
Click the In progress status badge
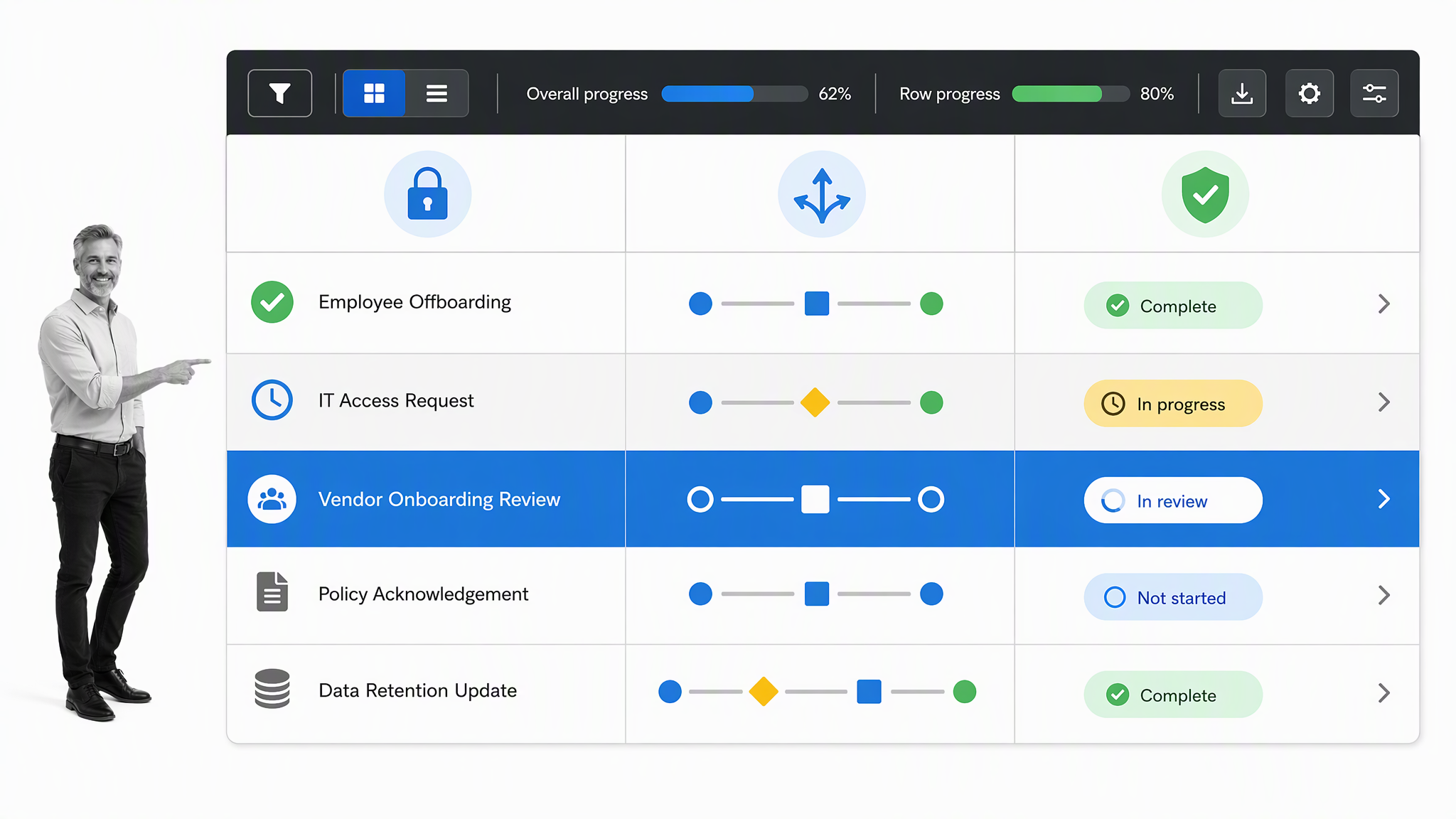pos(1173,403)
